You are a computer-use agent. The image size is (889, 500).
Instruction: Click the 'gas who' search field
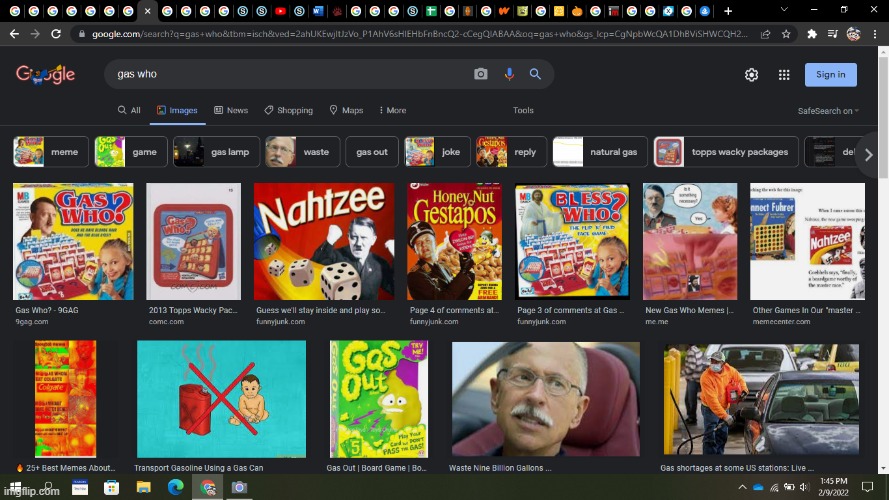point(290,74)
